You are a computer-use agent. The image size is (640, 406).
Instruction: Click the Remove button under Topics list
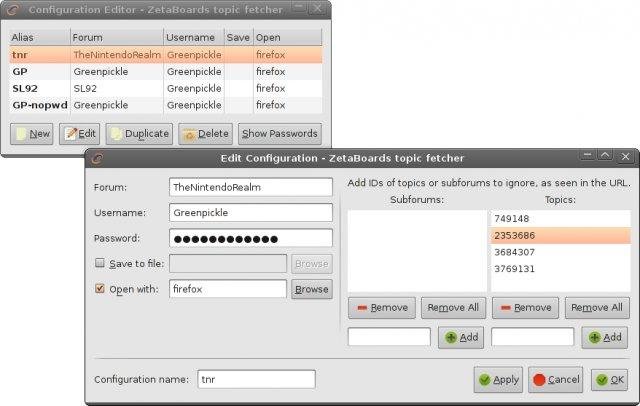pos(525,308)
